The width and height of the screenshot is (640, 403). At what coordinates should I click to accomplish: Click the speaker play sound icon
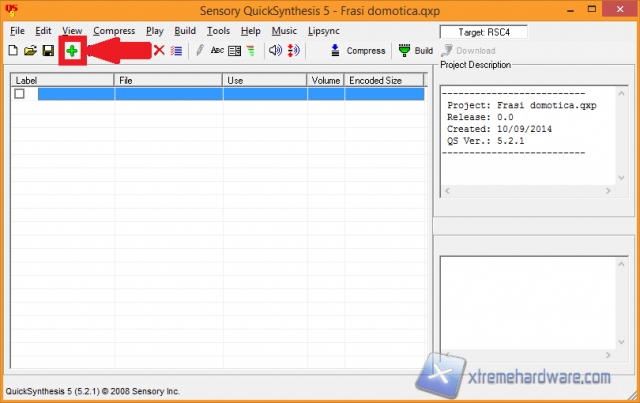click(x=276, y=50)
